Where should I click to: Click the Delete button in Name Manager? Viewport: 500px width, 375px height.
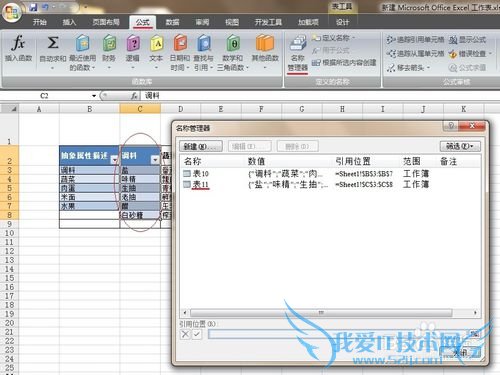[x=297, y=146]
